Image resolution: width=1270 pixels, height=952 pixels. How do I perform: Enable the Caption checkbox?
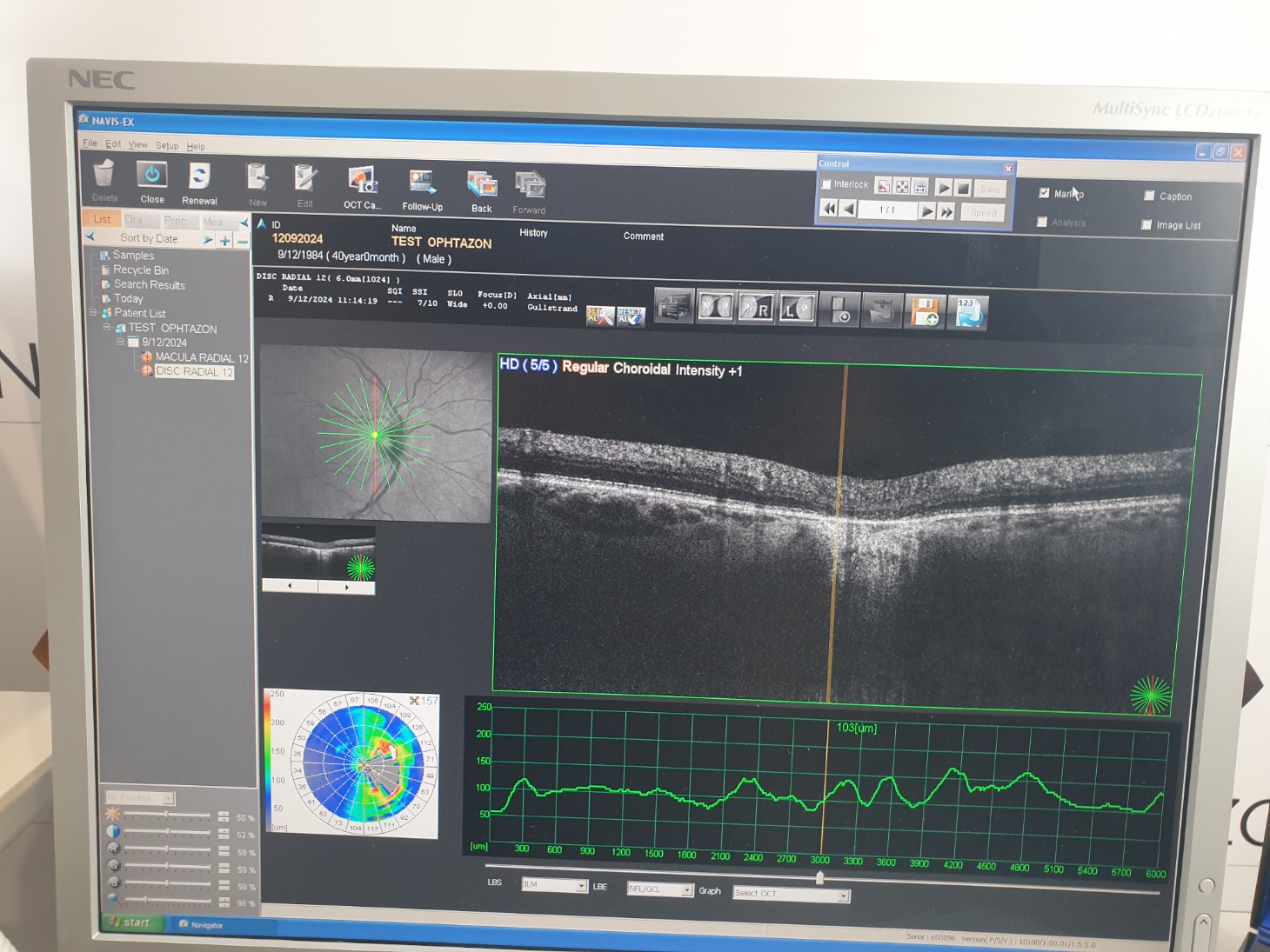pyautogui.click(x=1149, y=196)
